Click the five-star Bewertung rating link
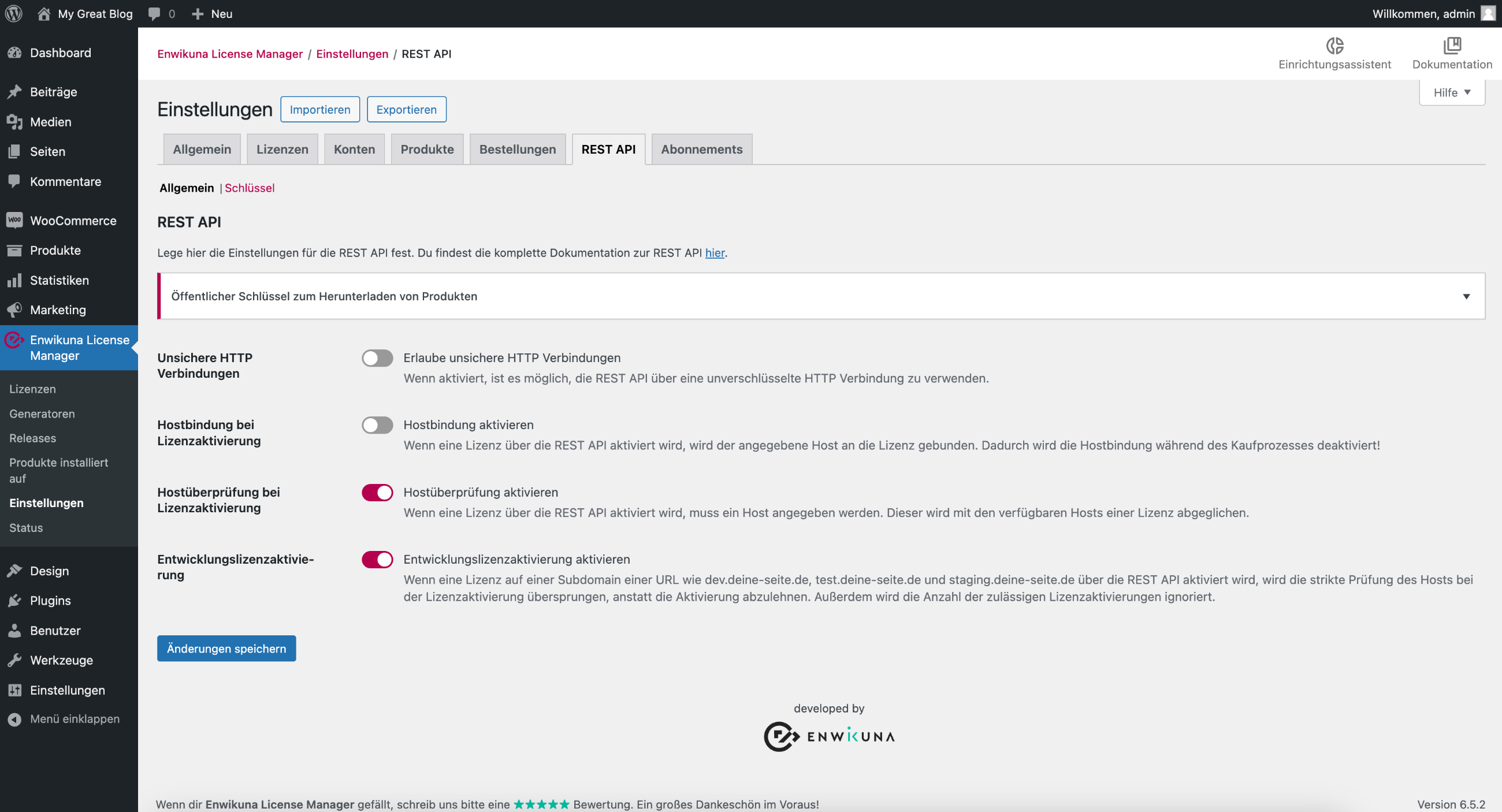 click(x=541, y=804)
